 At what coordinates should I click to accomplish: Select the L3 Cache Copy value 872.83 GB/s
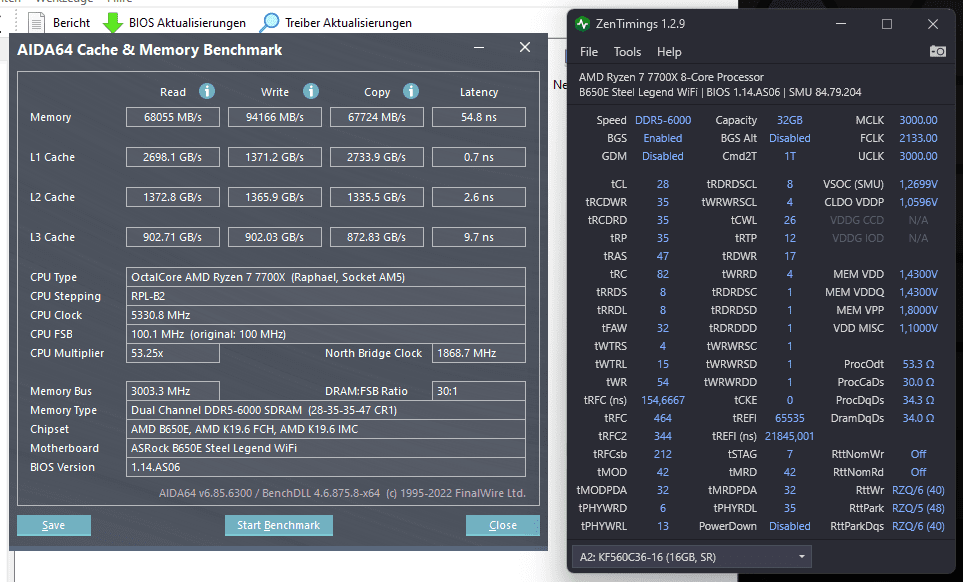point(376,237)
